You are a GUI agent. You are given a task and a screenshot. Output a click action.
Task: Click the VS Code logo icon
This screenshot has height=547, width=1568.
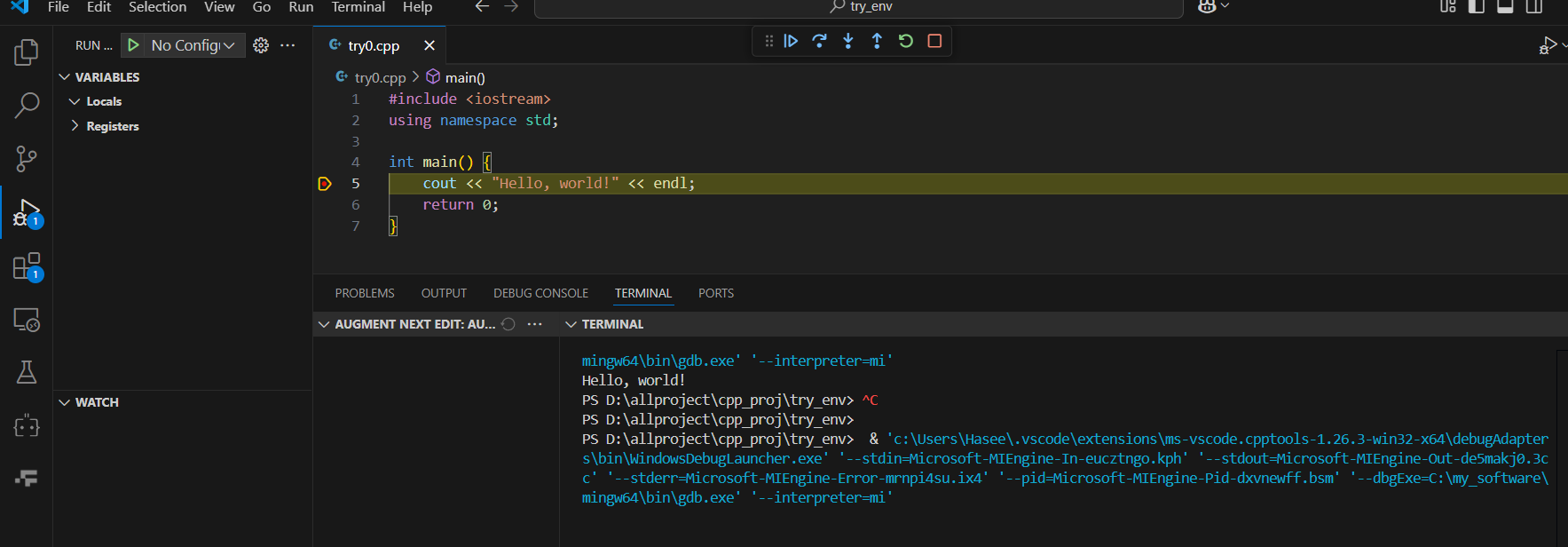pos(20,6)
